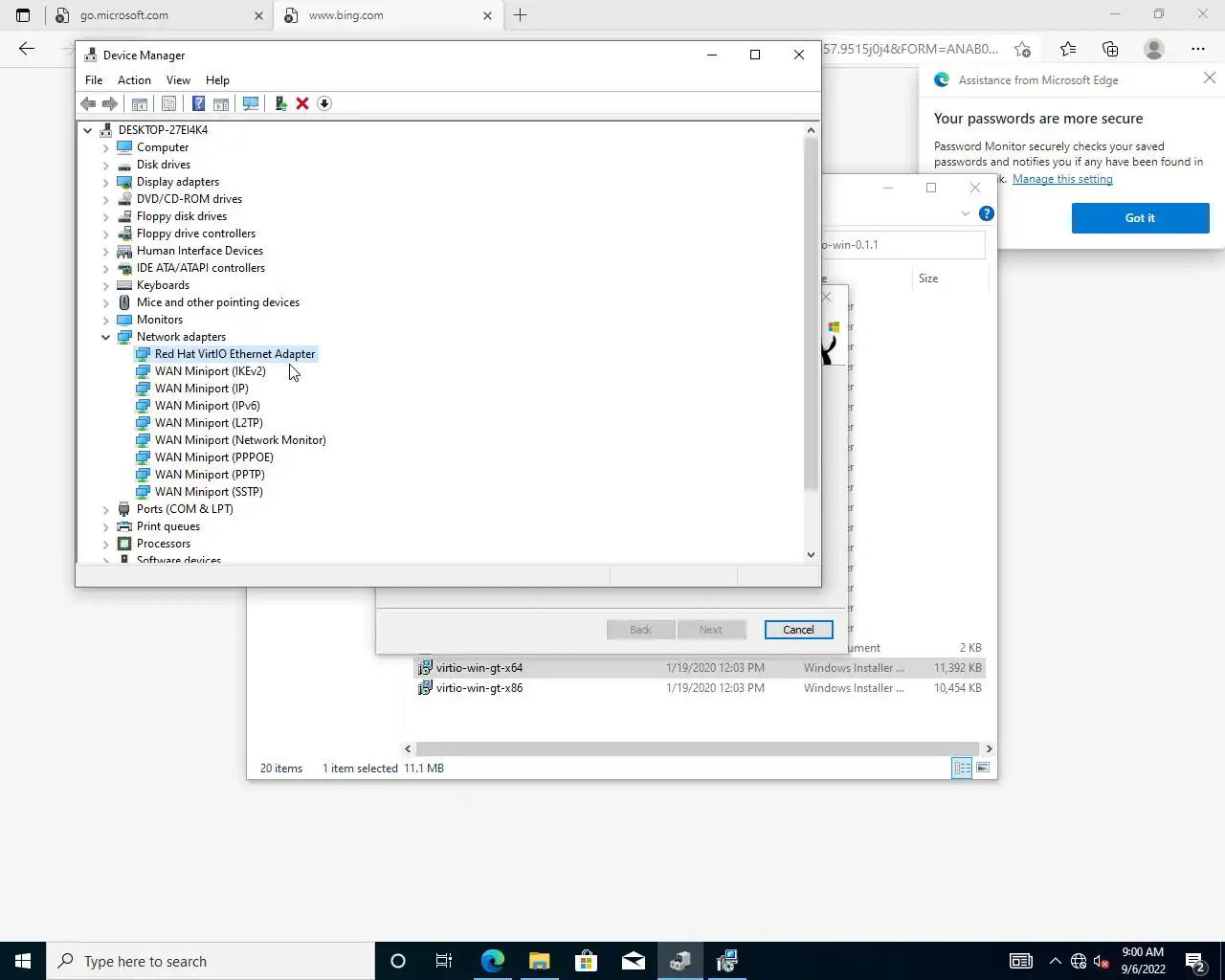
Task: Open the File menu in Device Manager
Action: [94, 80]
